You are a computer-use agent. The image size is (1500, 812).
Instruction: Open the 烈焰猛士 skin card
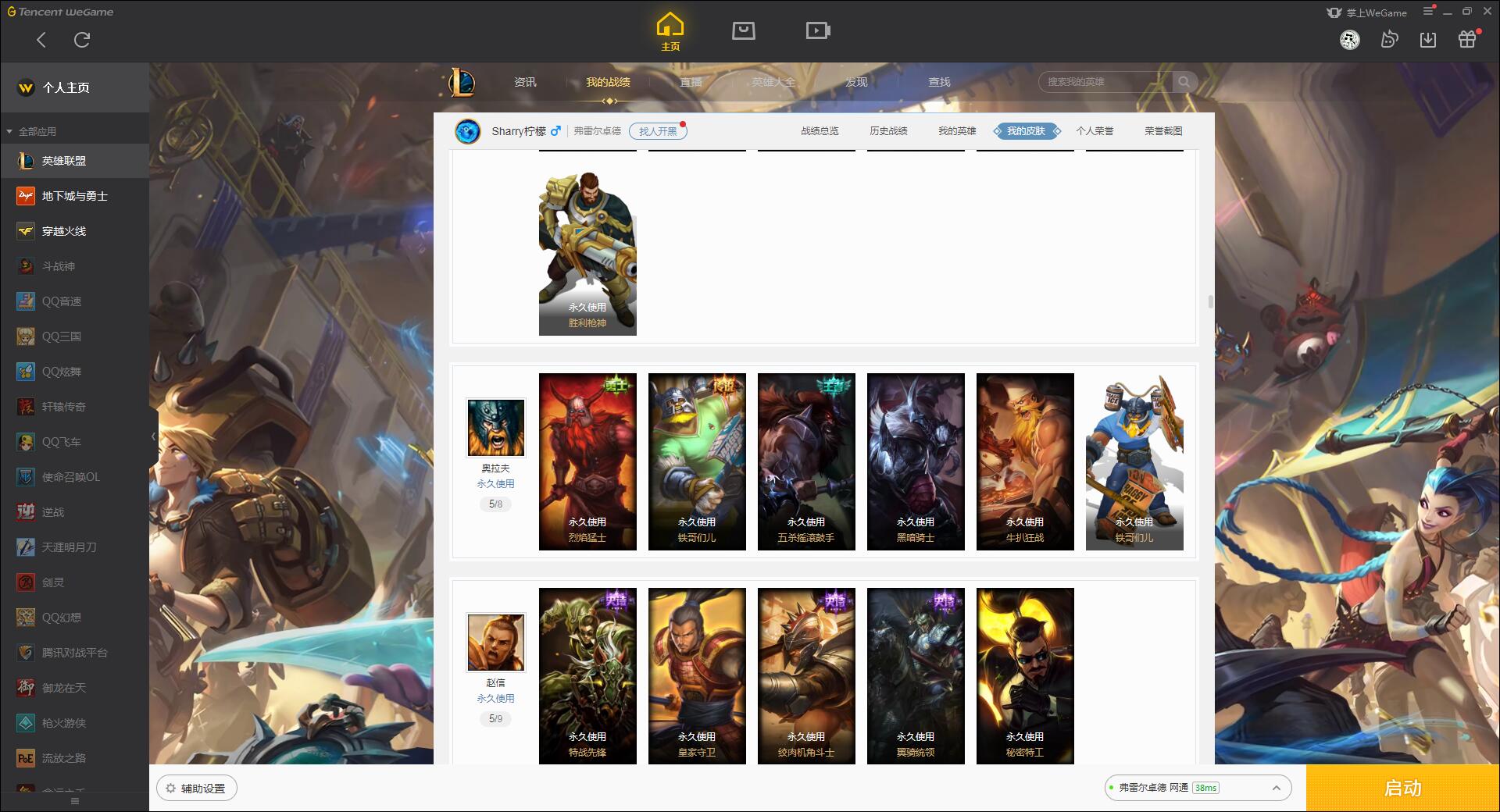[587, 461]
